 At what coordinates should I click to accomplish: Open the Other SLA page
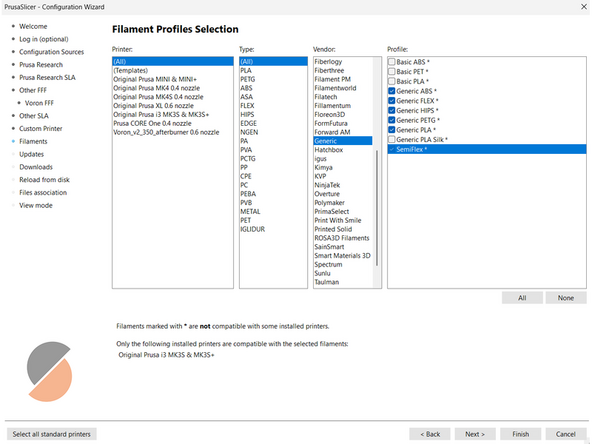point(34,116)
